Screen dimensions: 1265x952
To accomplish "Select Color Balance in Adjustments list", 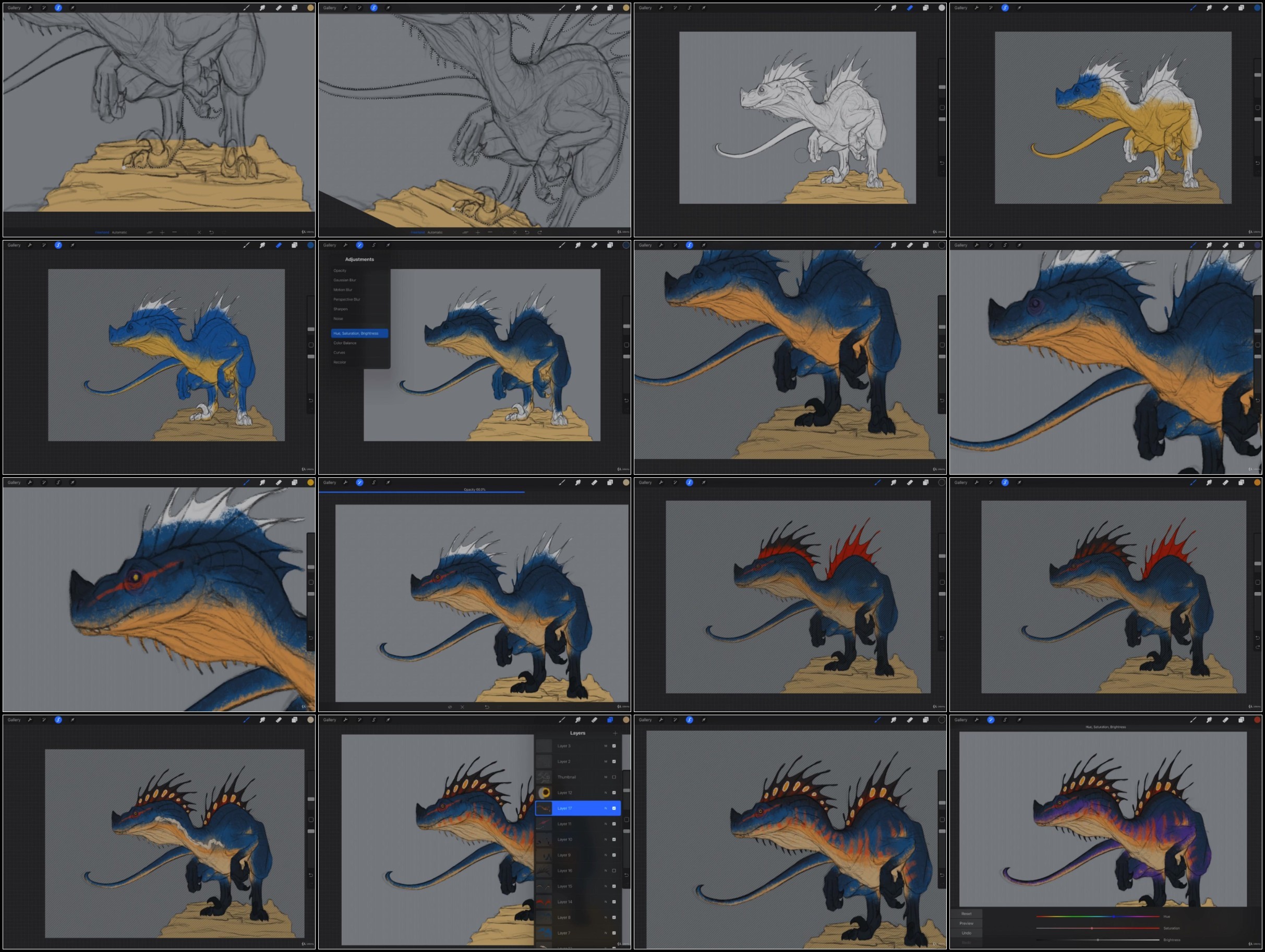I will [345, 343].
